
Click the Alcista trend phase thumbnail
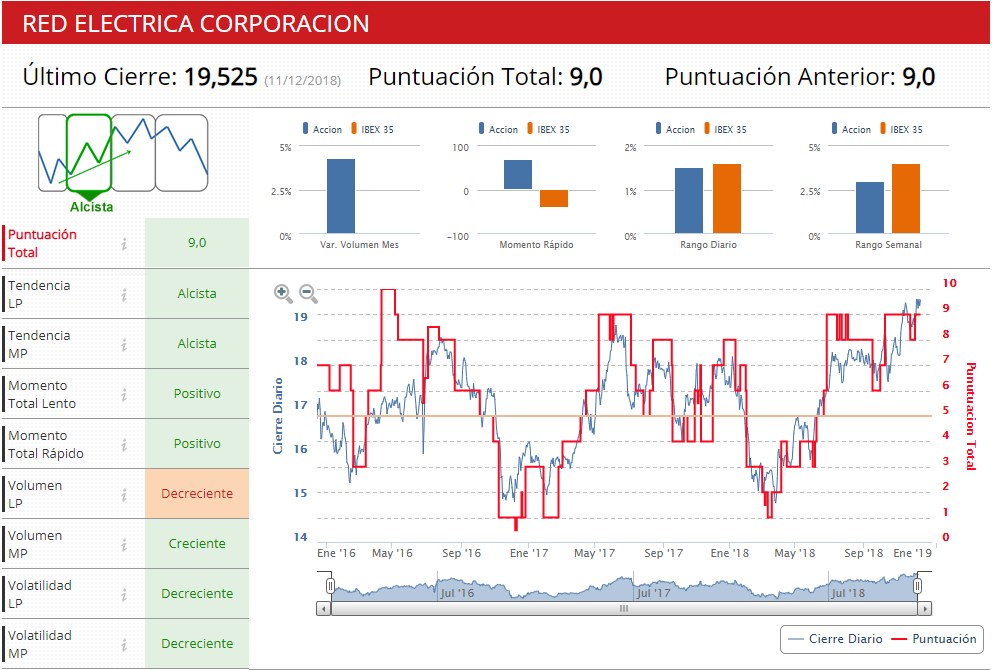coord(89,152)
